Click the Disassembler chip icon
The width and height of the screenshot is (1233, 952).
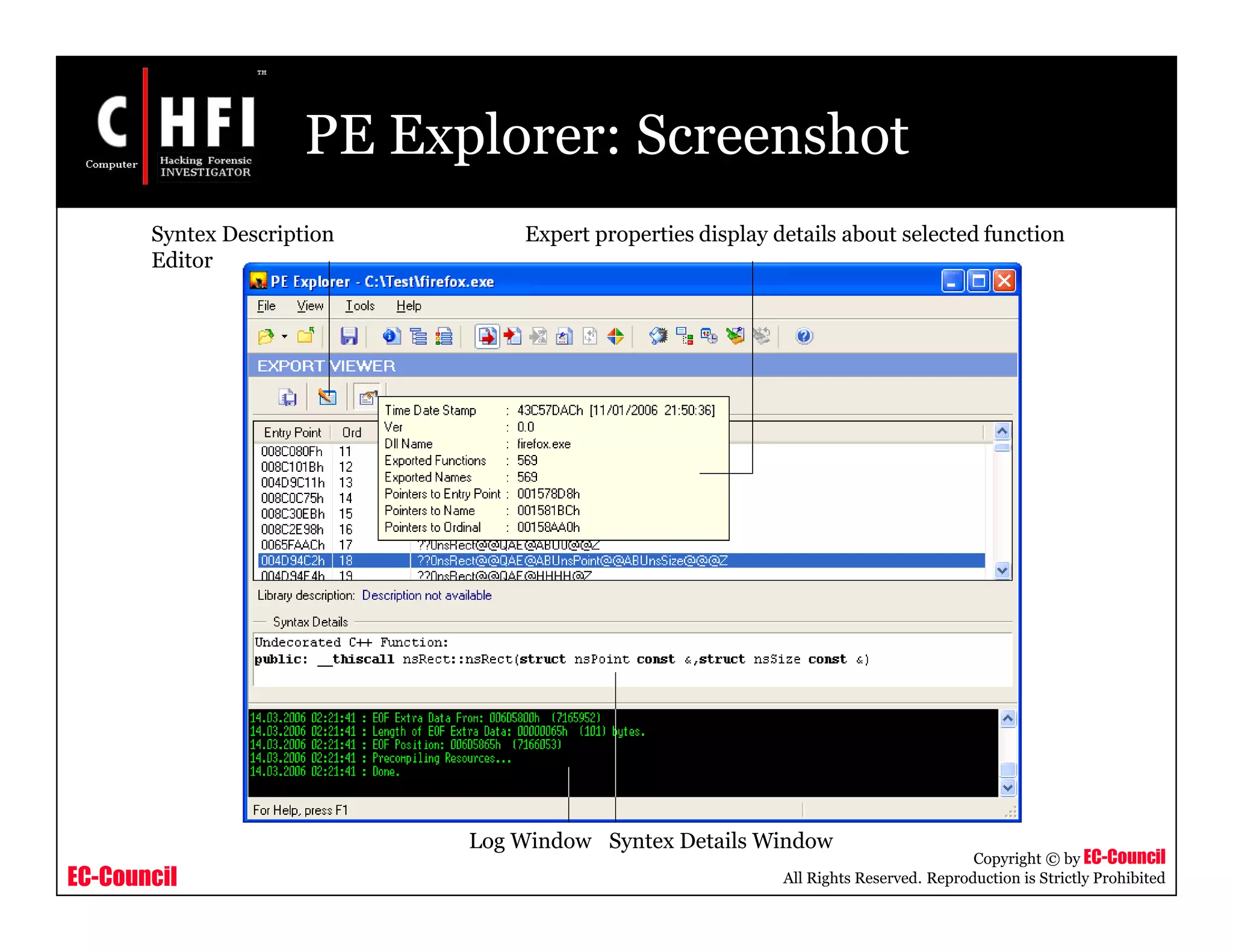tap(658, 336)
